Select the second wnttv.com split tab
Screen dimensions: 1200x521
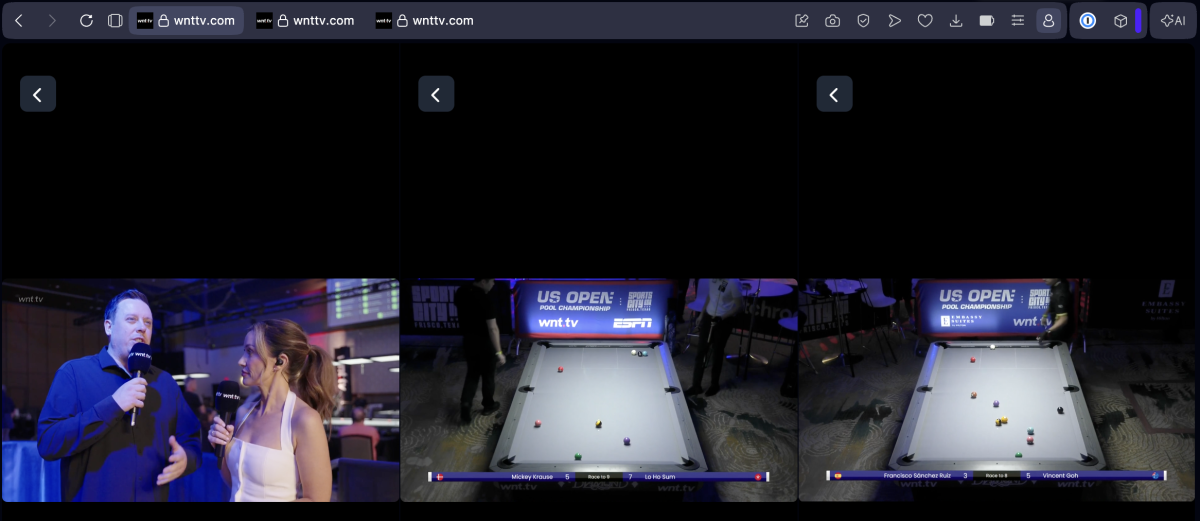pos(306,20)
